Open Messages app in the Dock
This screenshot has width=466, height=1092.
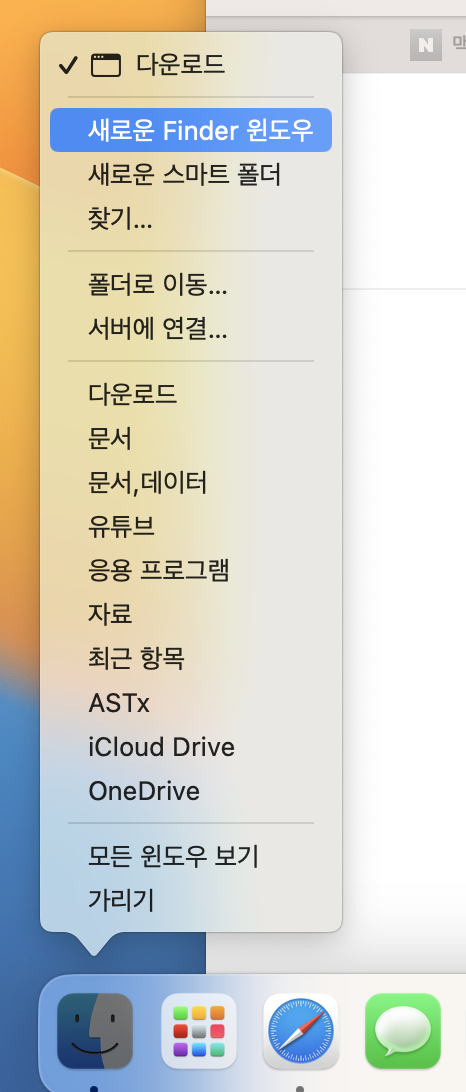403,1031
